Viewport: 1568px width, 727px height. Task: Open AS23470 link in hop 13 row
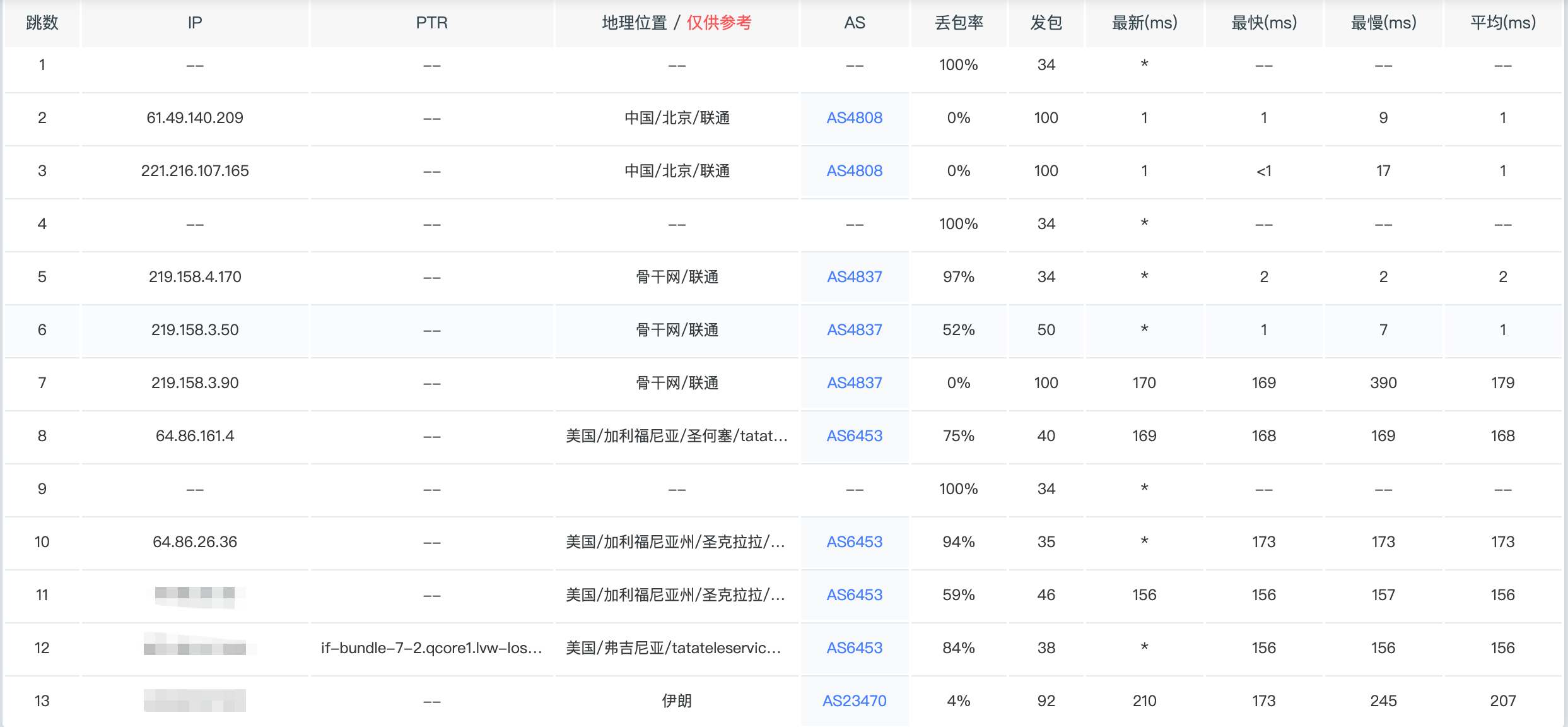pyautogui.click(x=854, y=701)
